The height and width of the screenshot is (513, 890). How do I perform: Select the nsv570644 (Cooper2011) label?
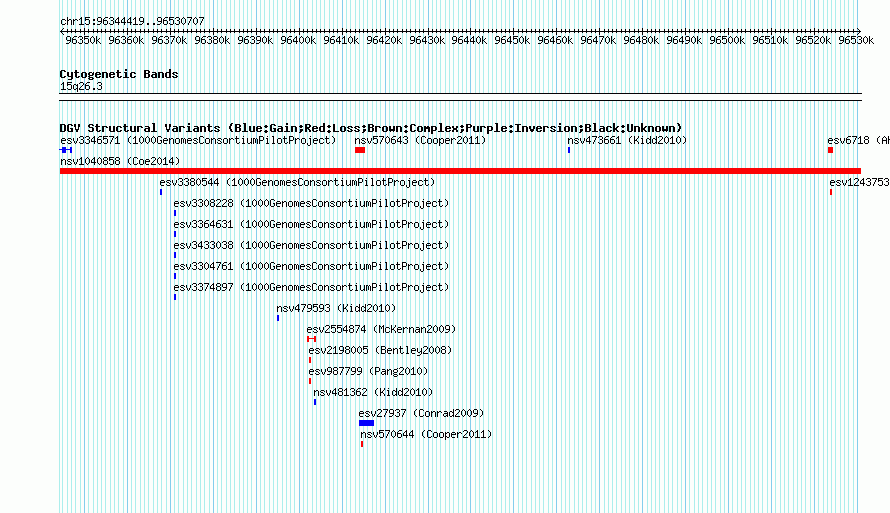click(426, 434)
